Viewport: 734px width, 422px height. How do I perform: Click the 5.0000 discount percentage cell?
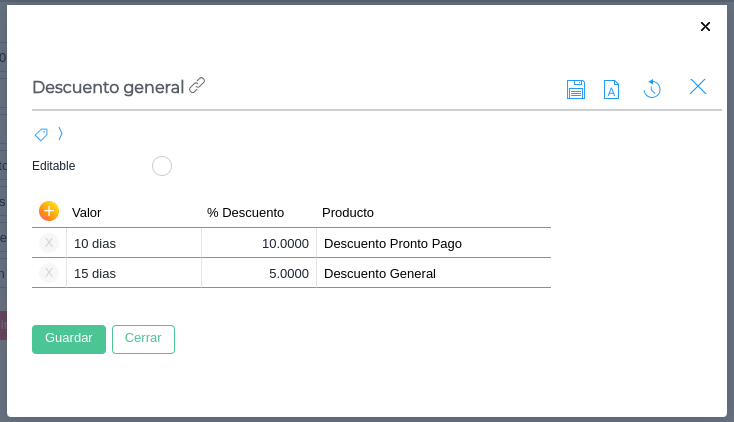(x=259, y=273)
